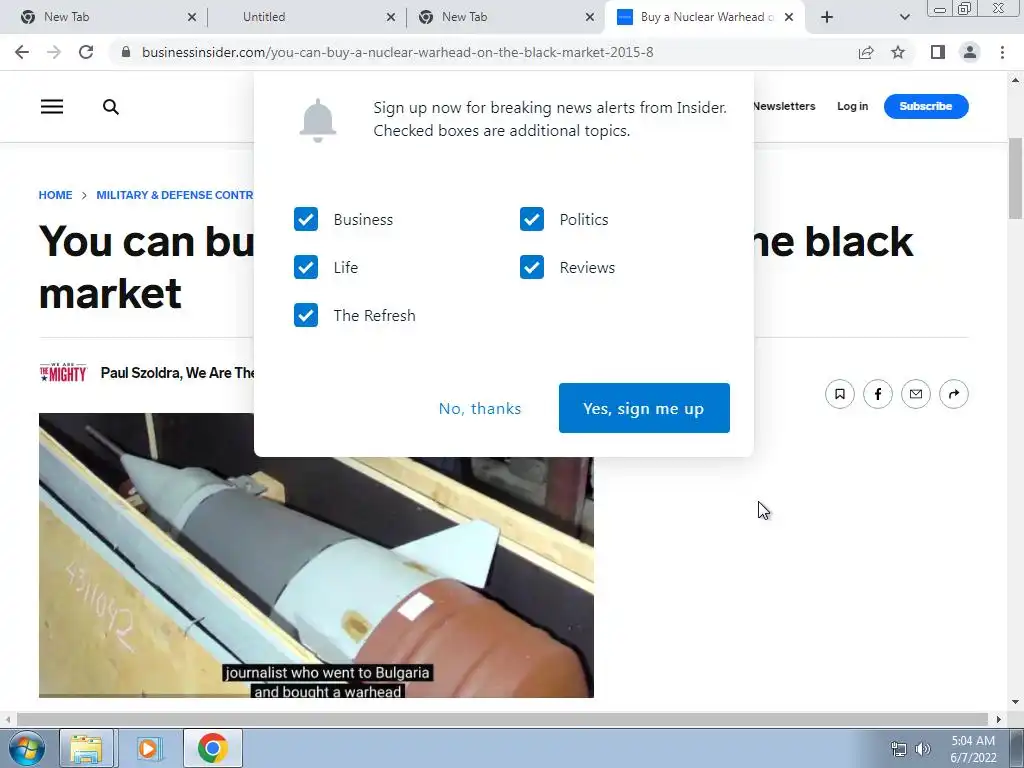Click the network tray icon
1024x768 pixels.
click(899, 749)
